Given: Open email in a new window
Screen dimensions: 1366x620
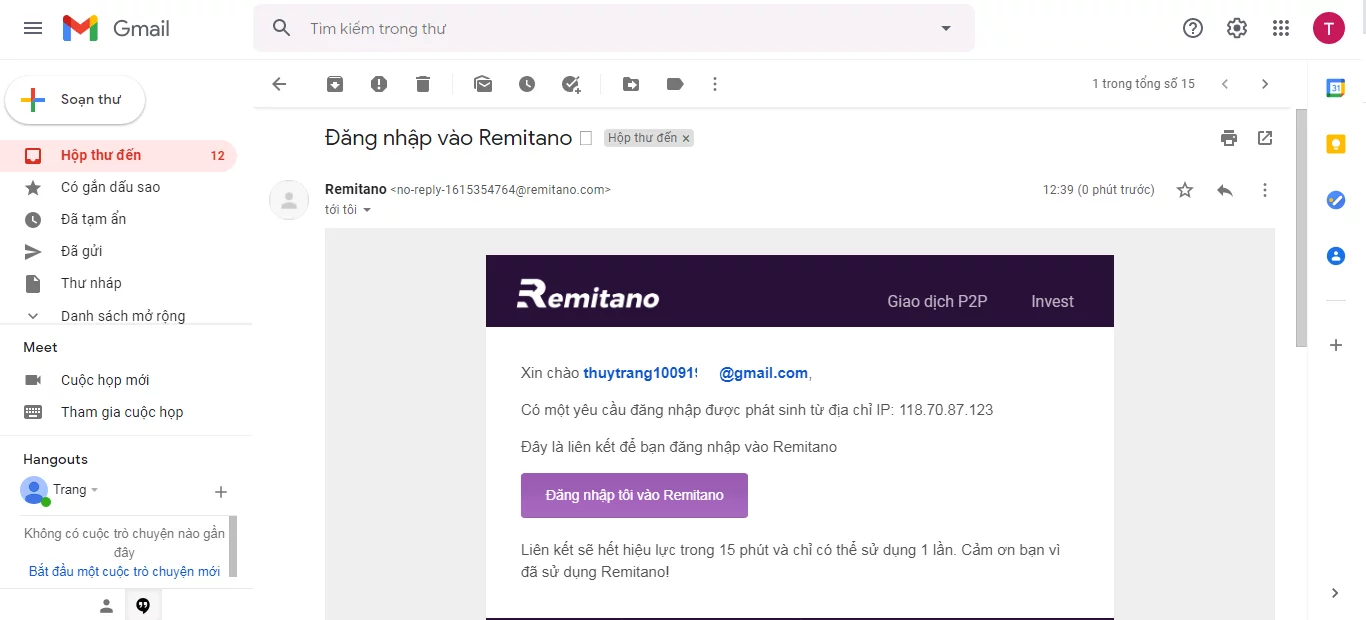Looking at the screenshot, I should 1265,138.
